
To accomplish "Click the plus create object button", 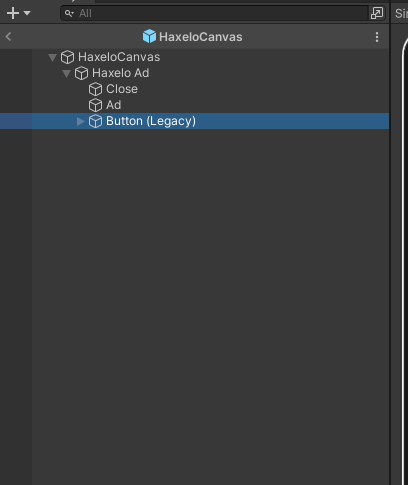I will point(13,13).
